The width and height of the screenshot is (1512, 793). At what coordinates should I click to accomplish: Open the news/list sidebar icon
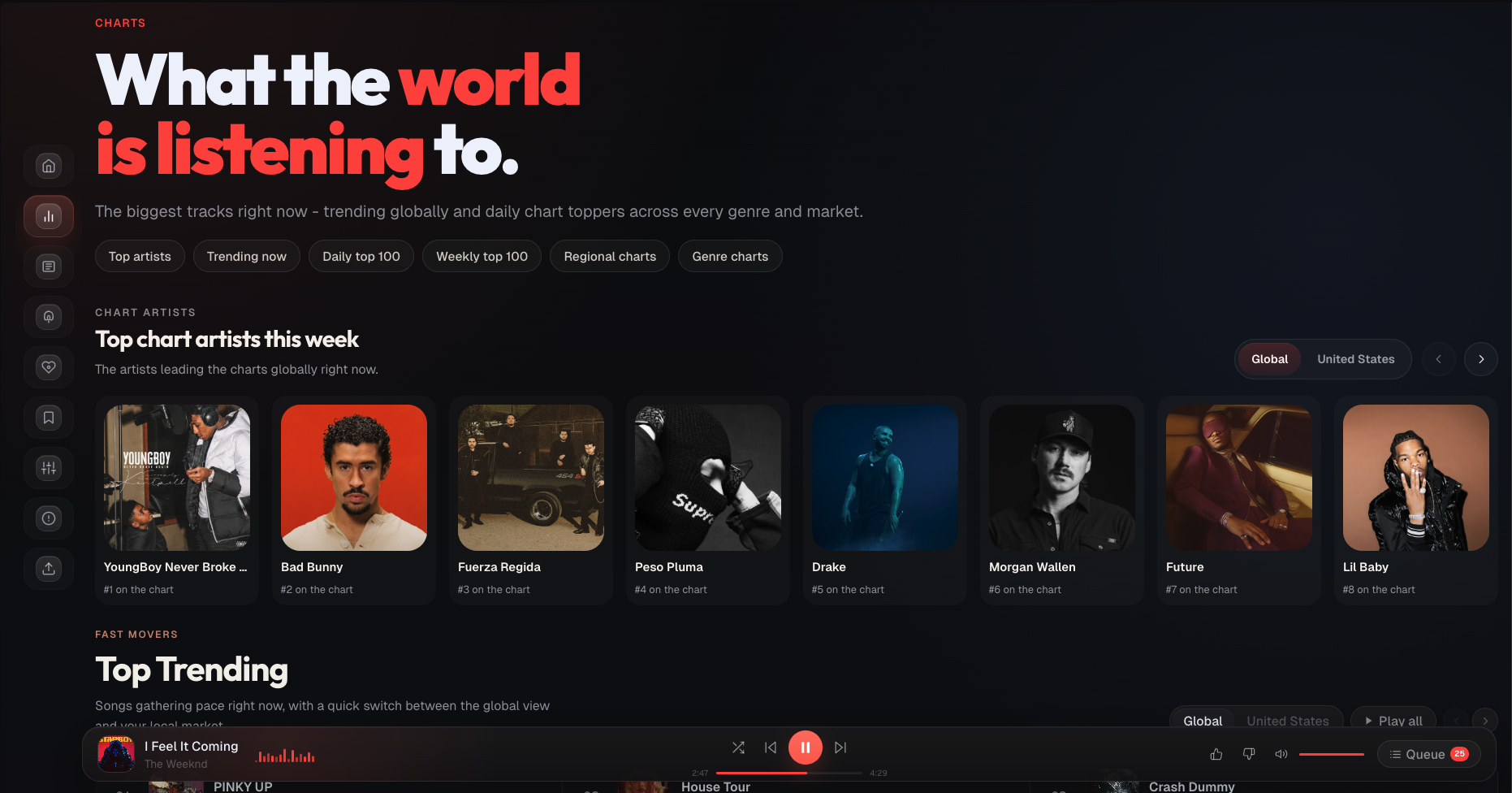tap(49, 266)
